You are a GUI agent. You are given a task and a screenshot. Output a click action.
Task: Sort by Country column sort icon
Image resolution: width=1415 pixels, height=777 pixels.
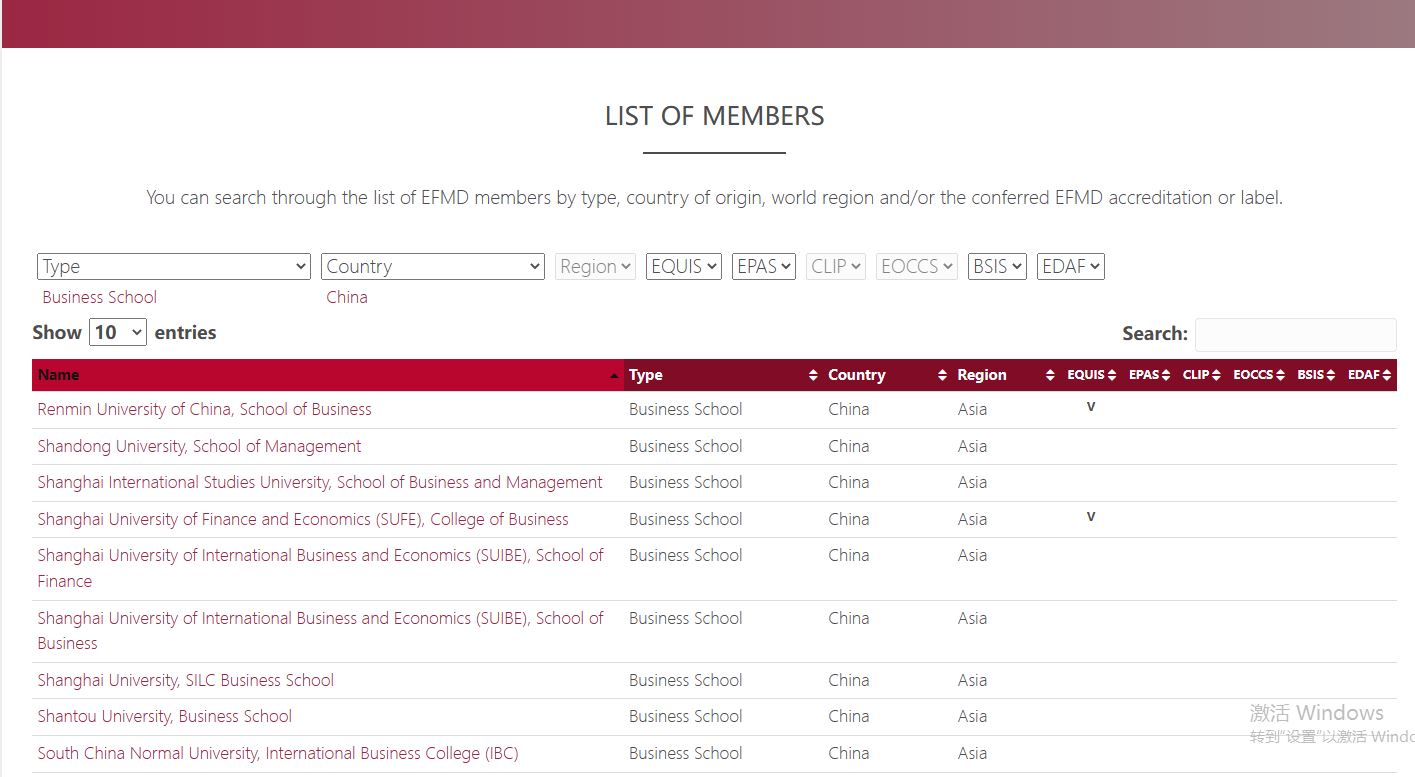tap(941, 376)
